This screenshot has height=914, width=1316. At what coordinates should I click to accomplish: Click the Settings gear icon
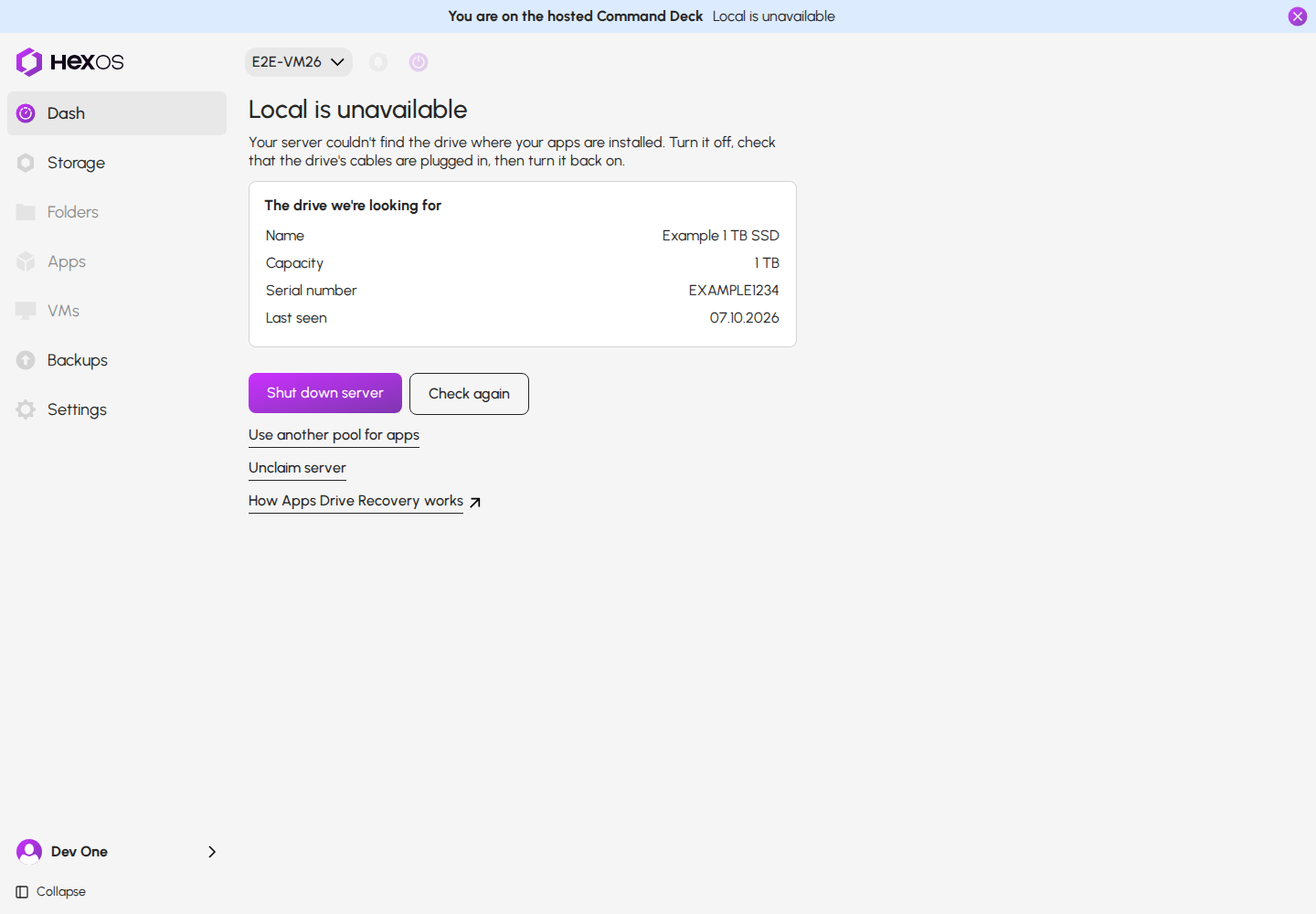(26, 409)
